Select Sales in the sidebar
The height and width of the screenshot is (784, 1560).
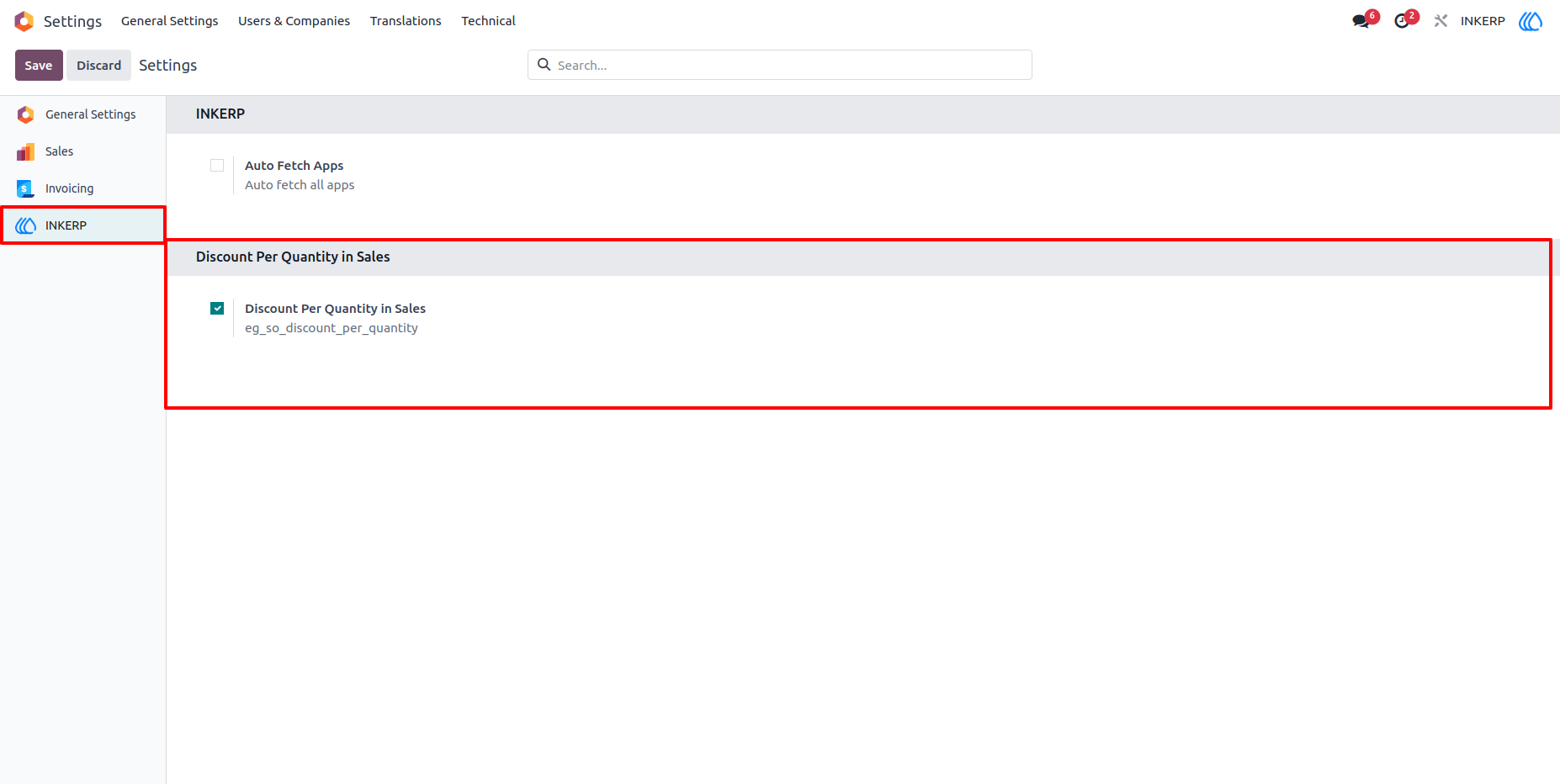pyautogui.click(x=82, y=151)
